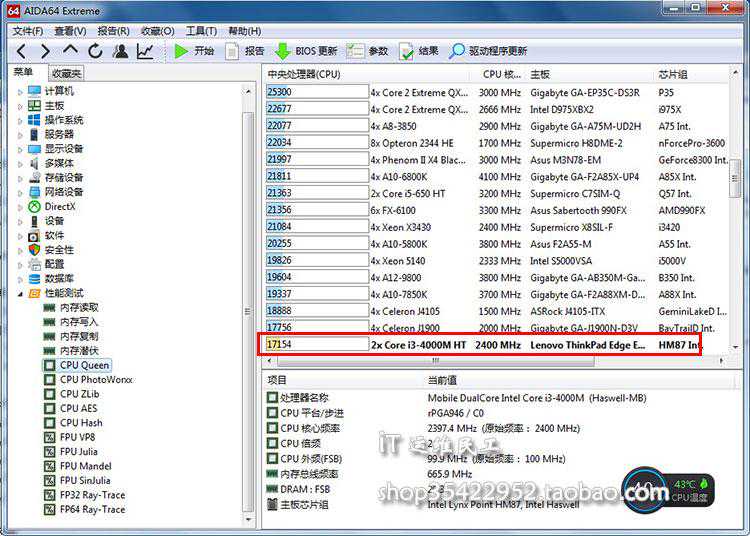
Task: Click the BIOS 更新 toolbar button
Action: pos(306,51)
